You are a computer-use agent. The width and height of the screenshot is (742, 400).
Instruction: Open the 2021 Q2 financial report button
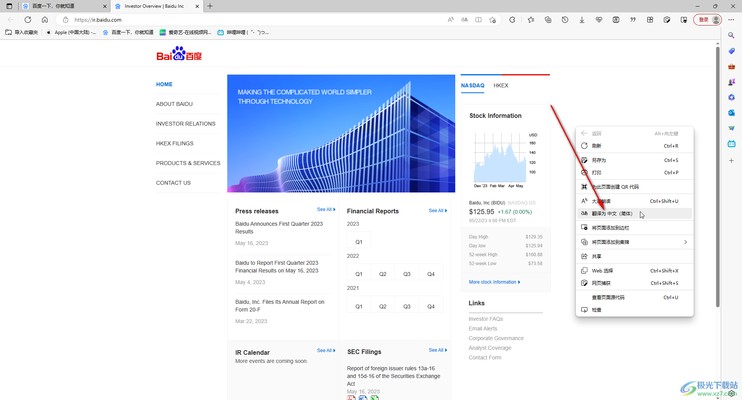[x=382, y=306]
